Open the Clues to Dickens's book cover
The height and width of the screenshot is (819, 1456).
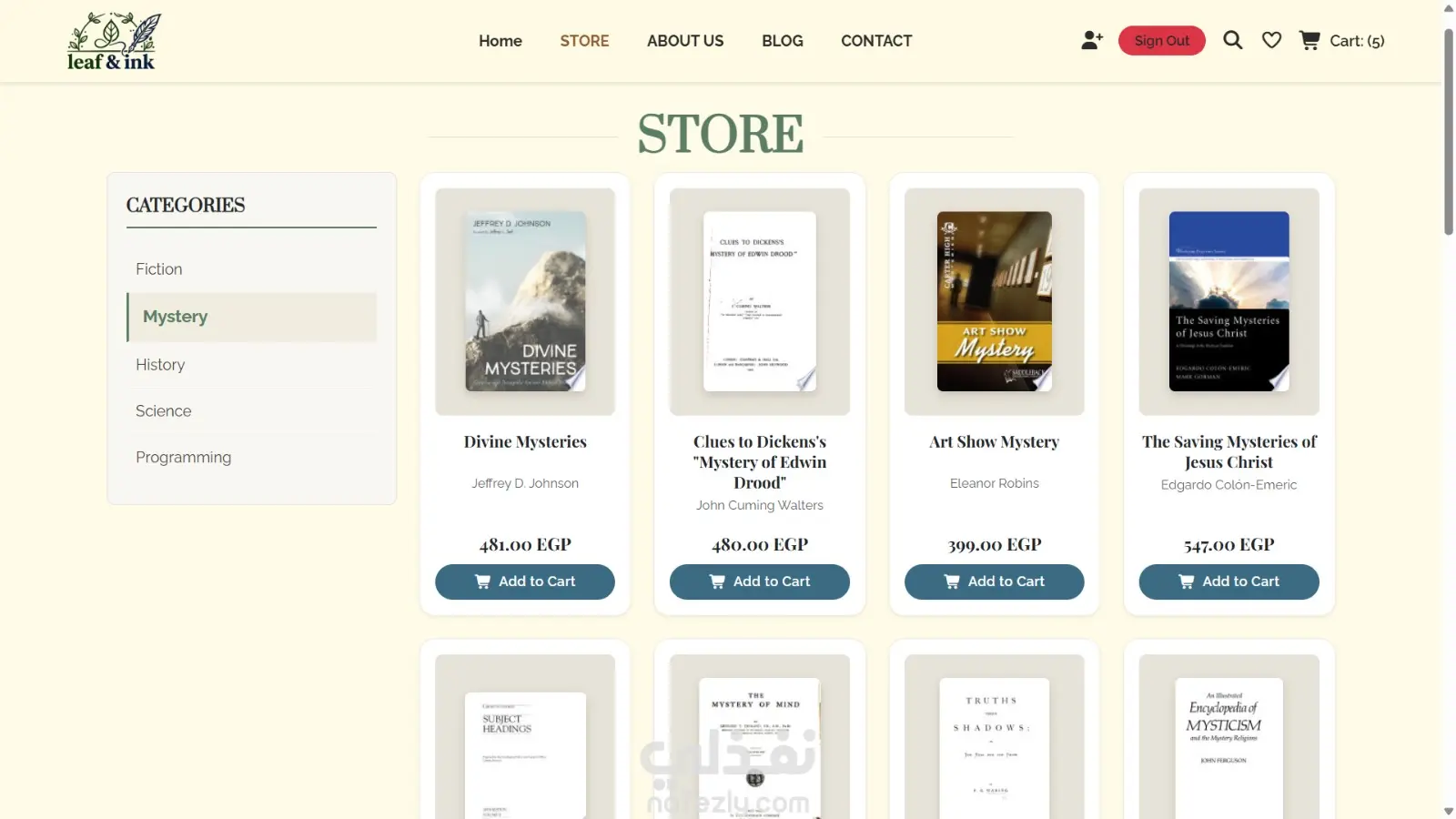click(x=760, y=301)
